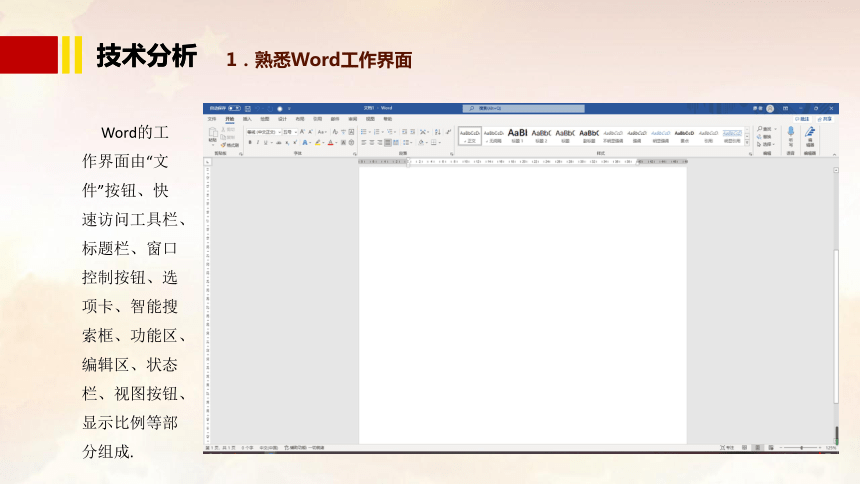Open the customize quick access toolbar arrow
This screenshot has height=484, width=860.
pyautogui.click(x=289, y=109)
